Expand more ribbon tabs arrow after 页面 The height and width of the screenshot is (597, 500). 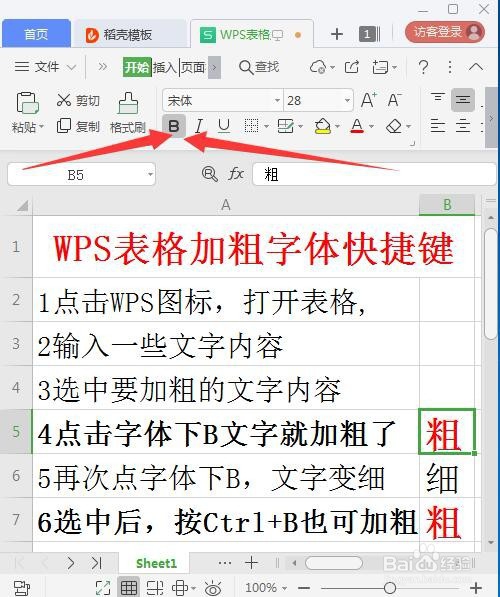tap(214, 67)
